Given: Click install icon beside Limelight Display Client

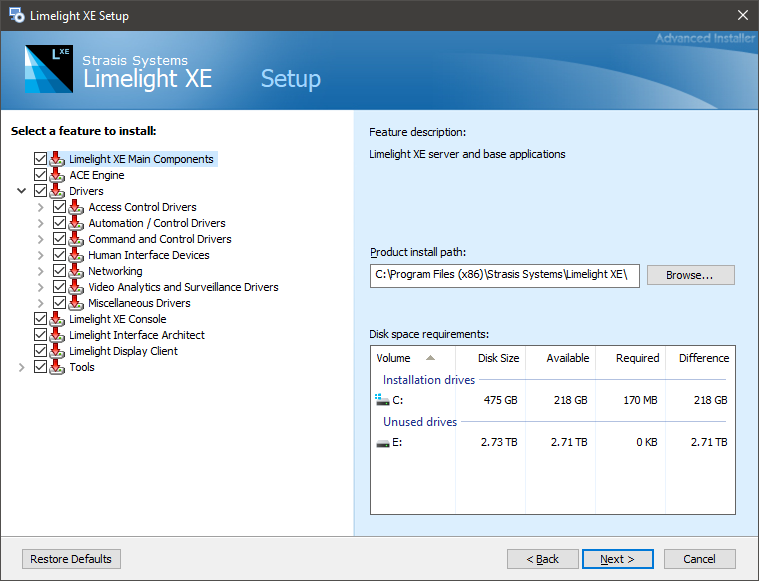Looking at the screenshot, I should [57, 351].
